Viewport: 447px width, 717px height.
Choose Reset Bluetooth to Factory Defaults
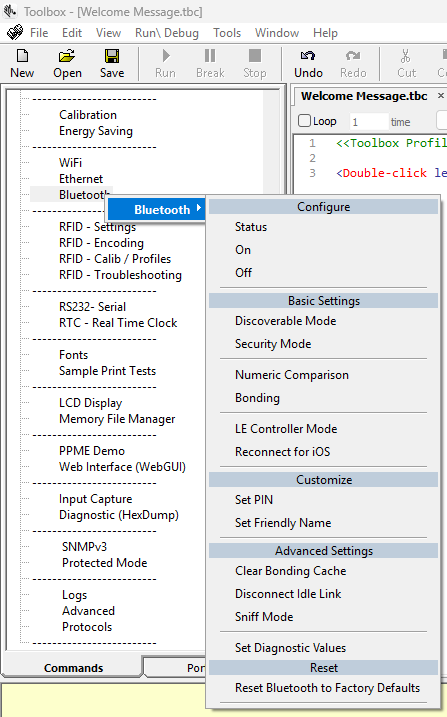(327, 688)
